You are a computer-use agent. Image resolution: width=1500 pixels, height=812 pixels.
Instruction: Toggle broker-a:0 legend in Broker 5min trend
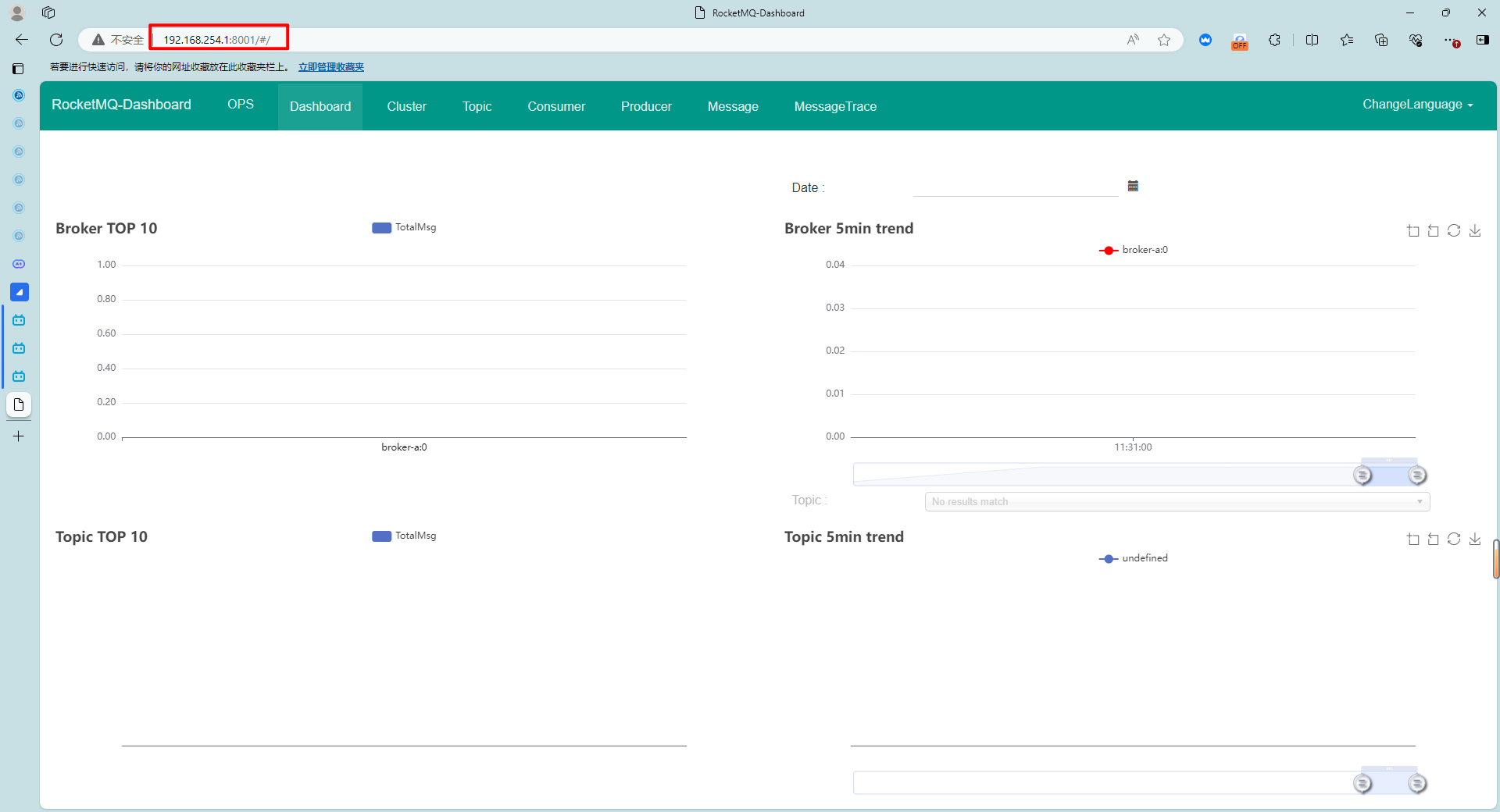1133,250
